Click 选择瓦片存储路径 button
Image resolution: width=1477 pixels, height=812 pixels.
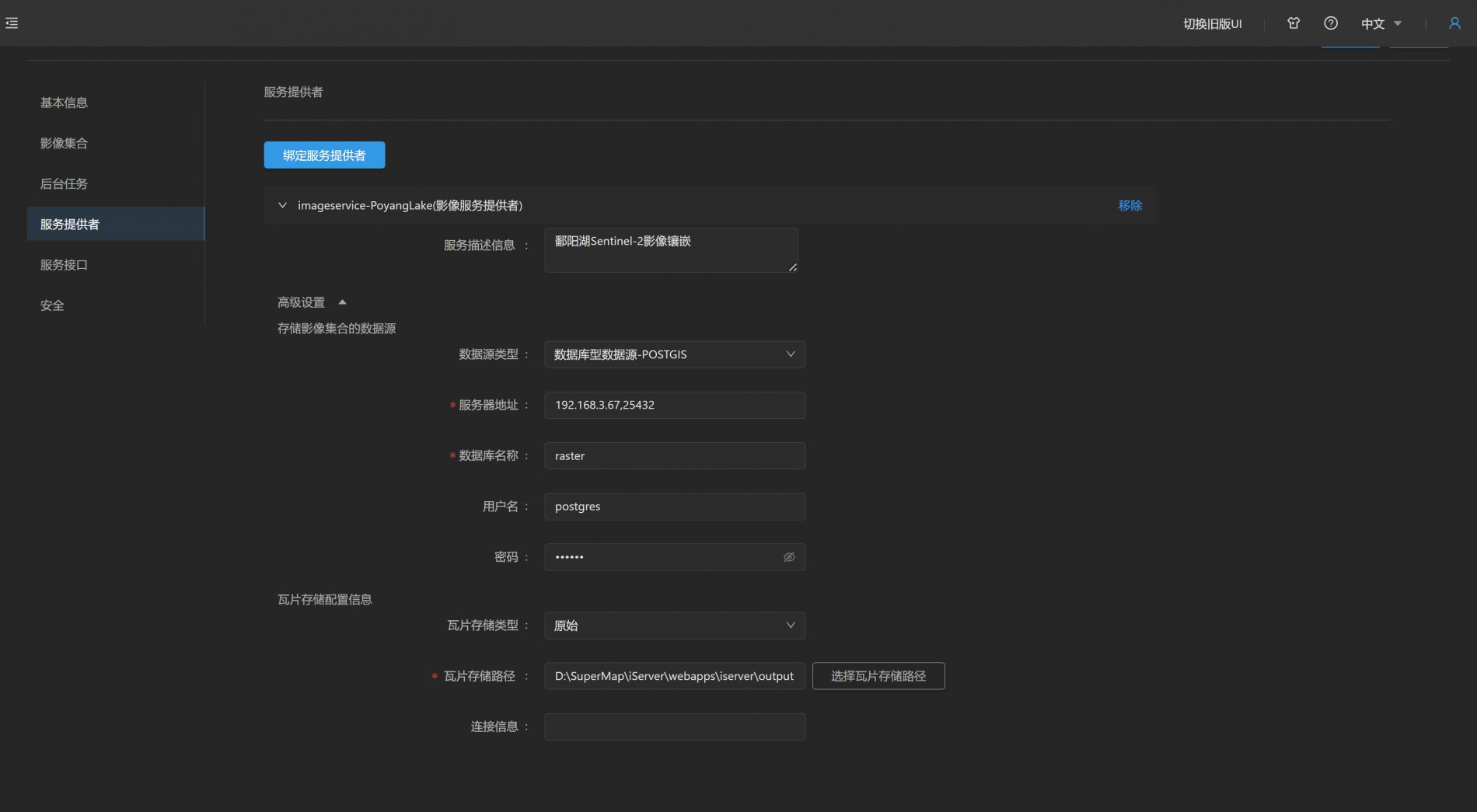tap(878, 676)
